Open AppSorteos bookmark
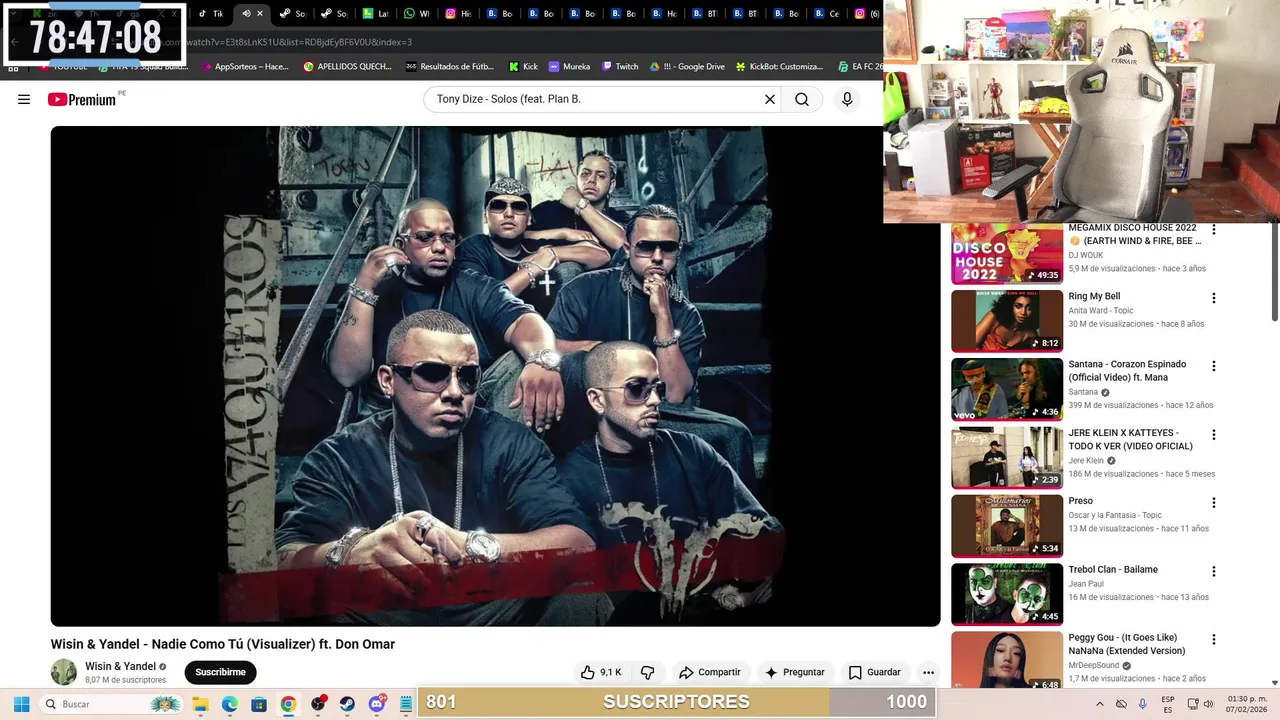 [x=245, y=66]
